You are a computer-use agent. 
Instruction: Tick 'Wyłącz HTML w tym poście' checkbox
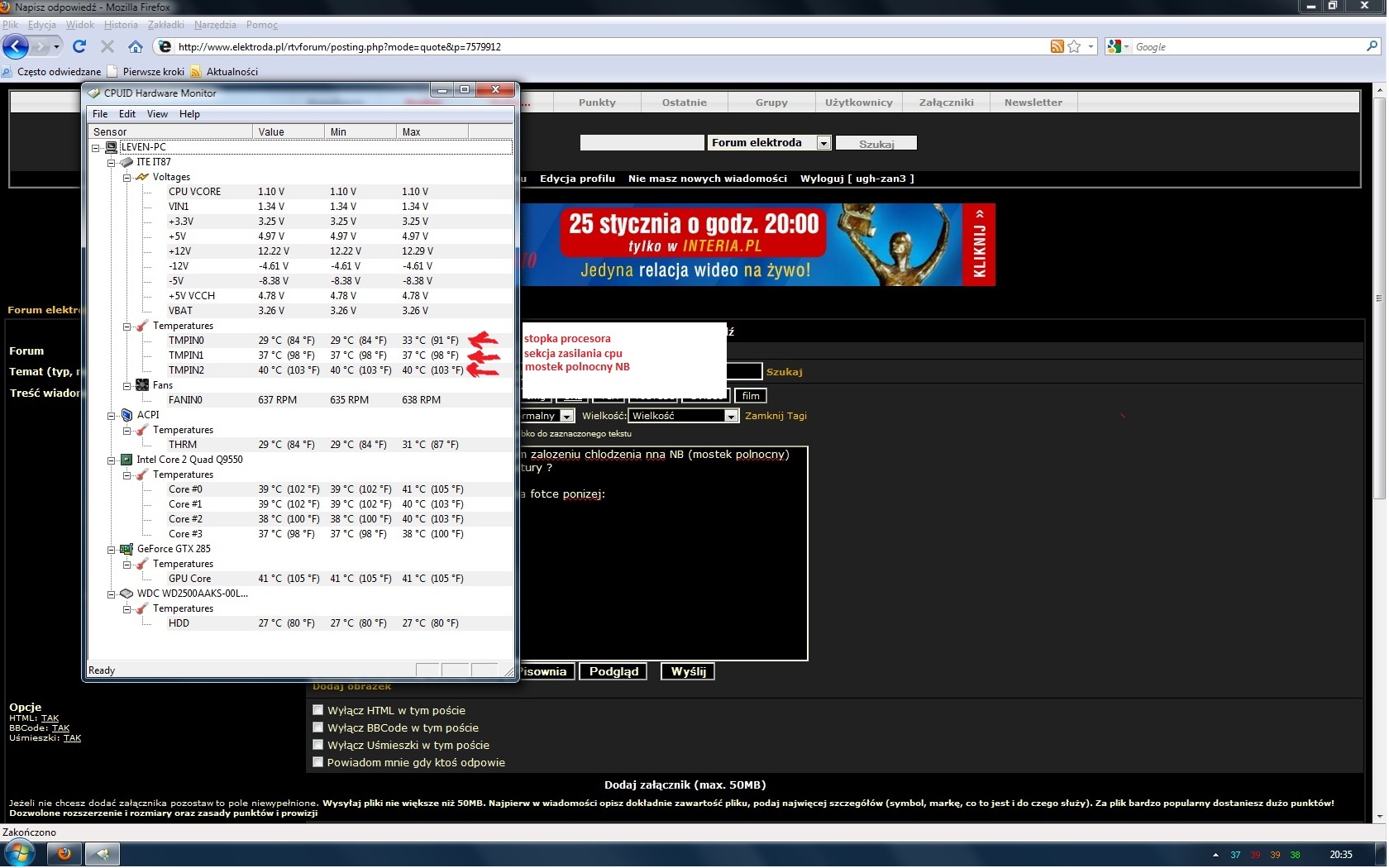(x=317, y=710)
